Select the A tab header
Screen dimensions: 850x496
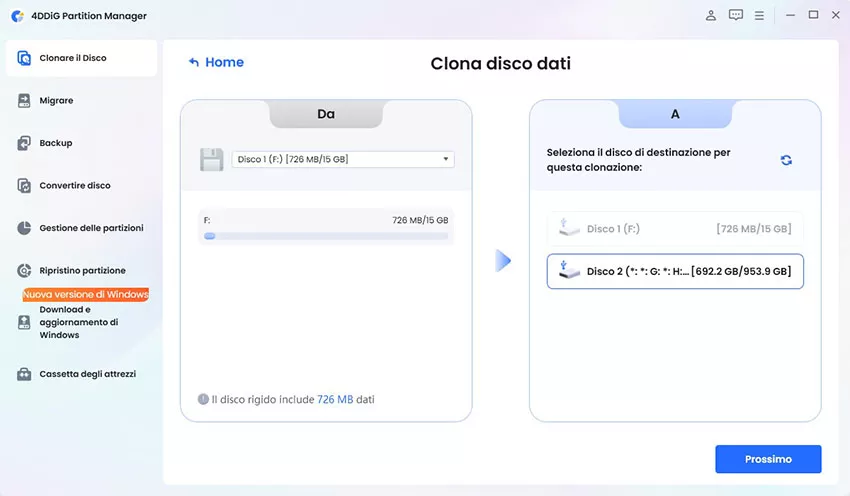675,114
